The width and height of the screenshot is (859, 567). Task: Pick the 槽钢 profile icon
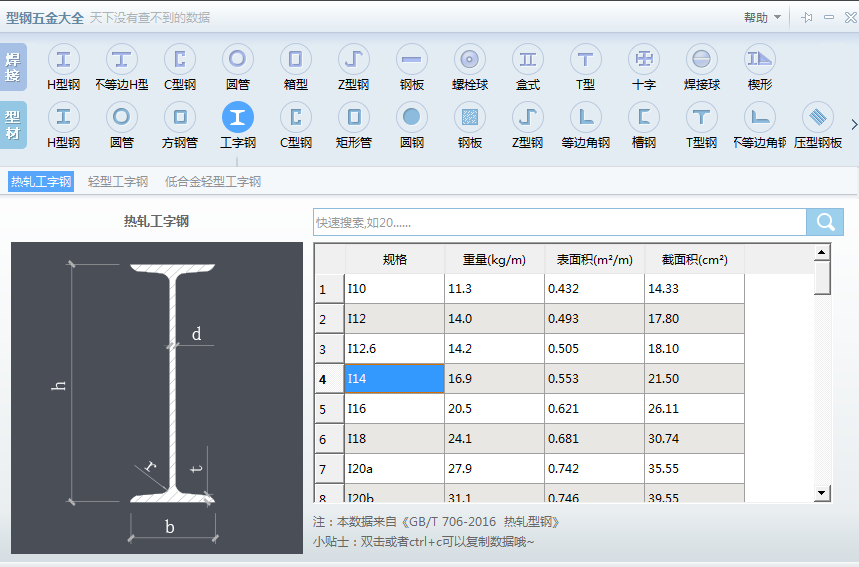(x=644, y=117)
